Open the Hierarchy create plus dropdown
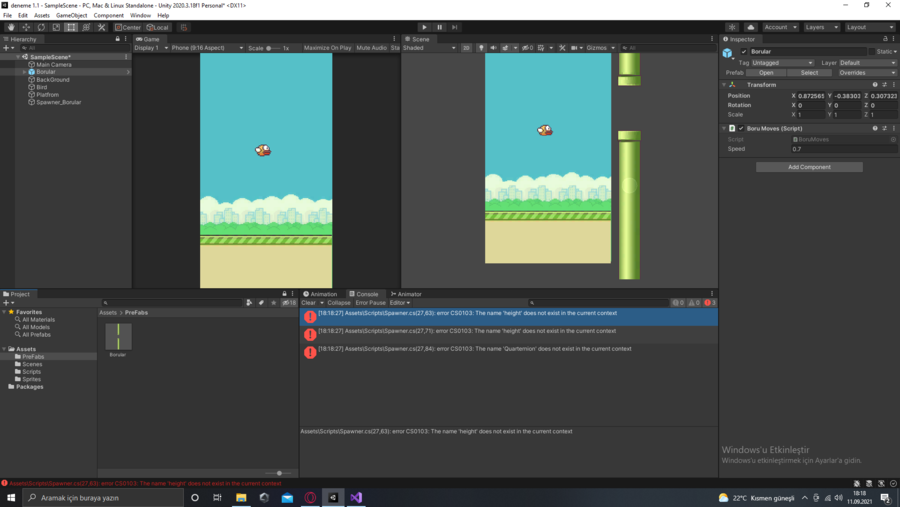Viewport: 900px width, 507px height. (x=8, y=48)
